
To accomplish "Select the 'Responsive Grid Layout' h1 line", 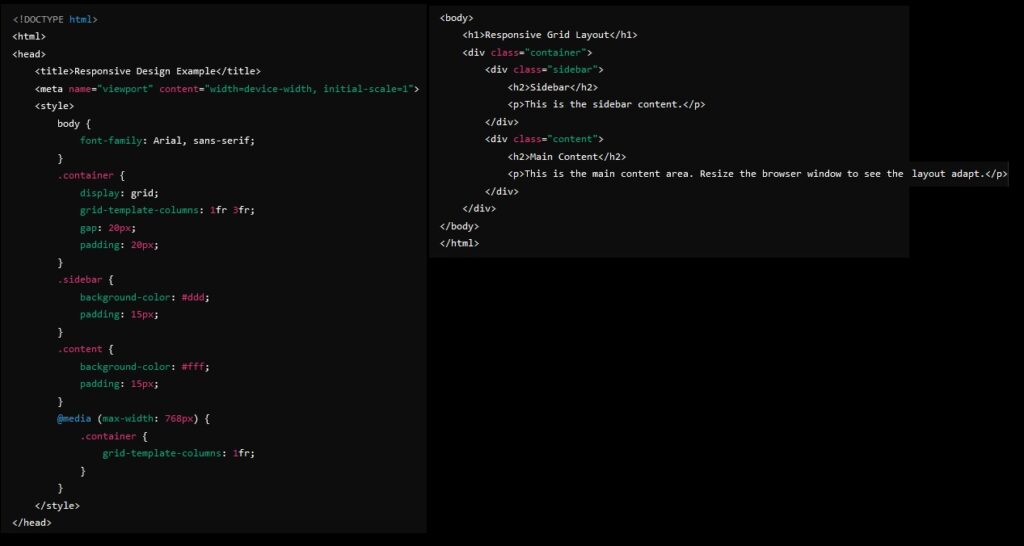I will click(x=550, y=35).
